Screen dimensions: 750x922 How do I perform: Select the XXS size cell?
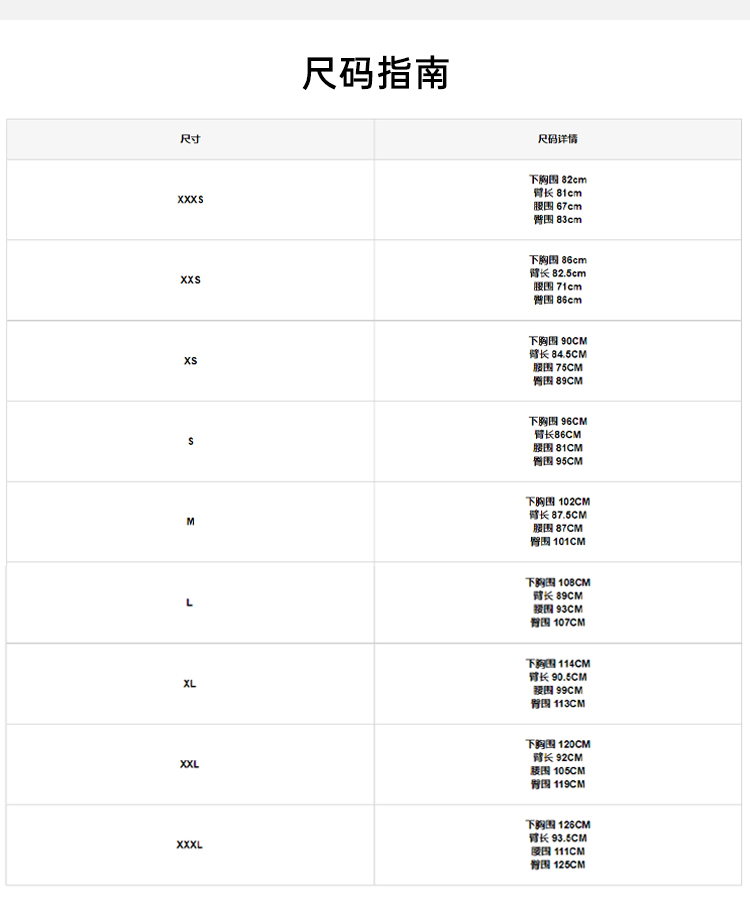pos(190,280)
